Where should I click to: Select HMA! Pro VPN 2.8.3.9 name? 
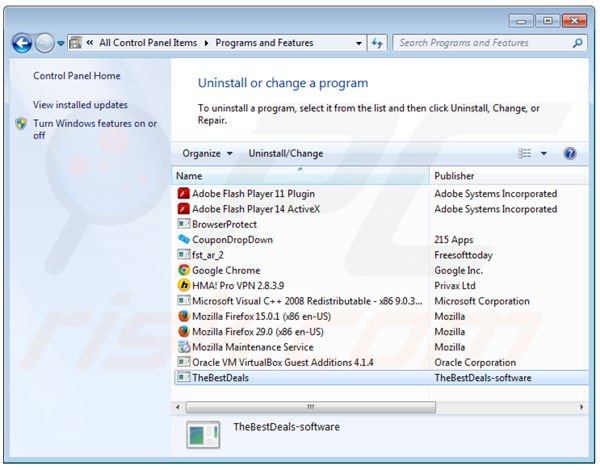(238, 286)
